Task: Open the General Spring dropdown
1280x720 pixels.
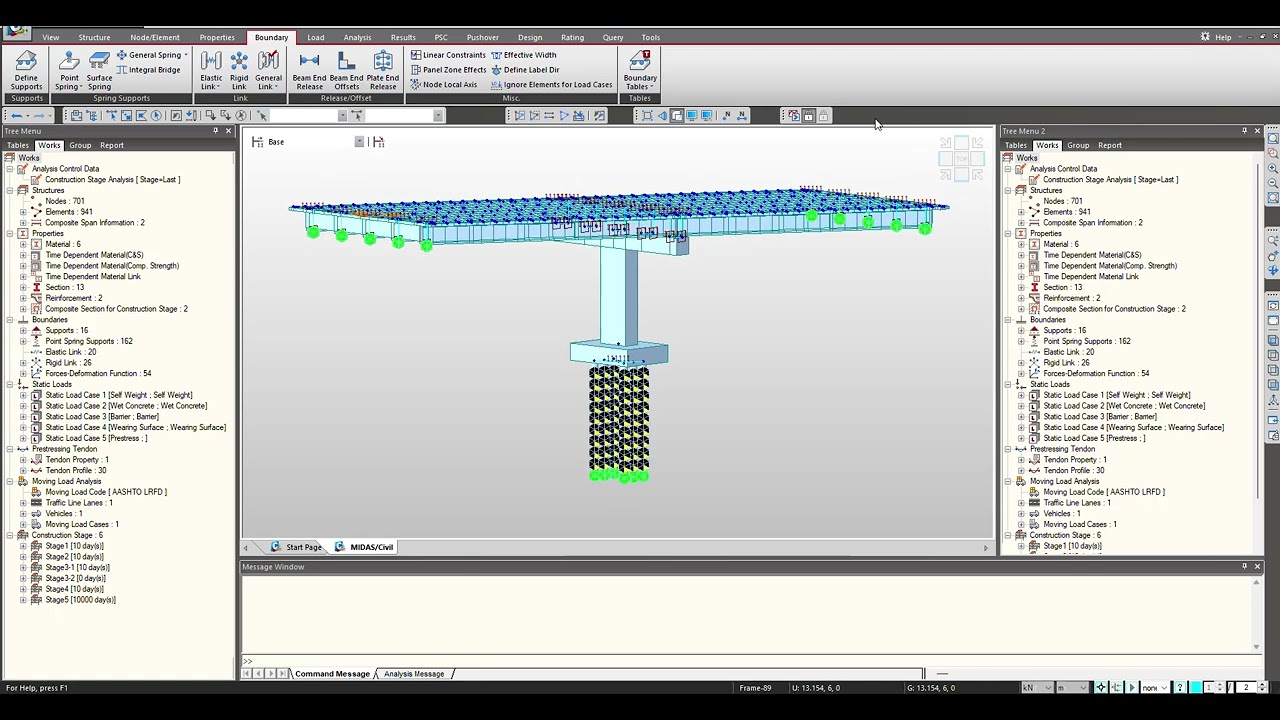Action: coord(187,55)
